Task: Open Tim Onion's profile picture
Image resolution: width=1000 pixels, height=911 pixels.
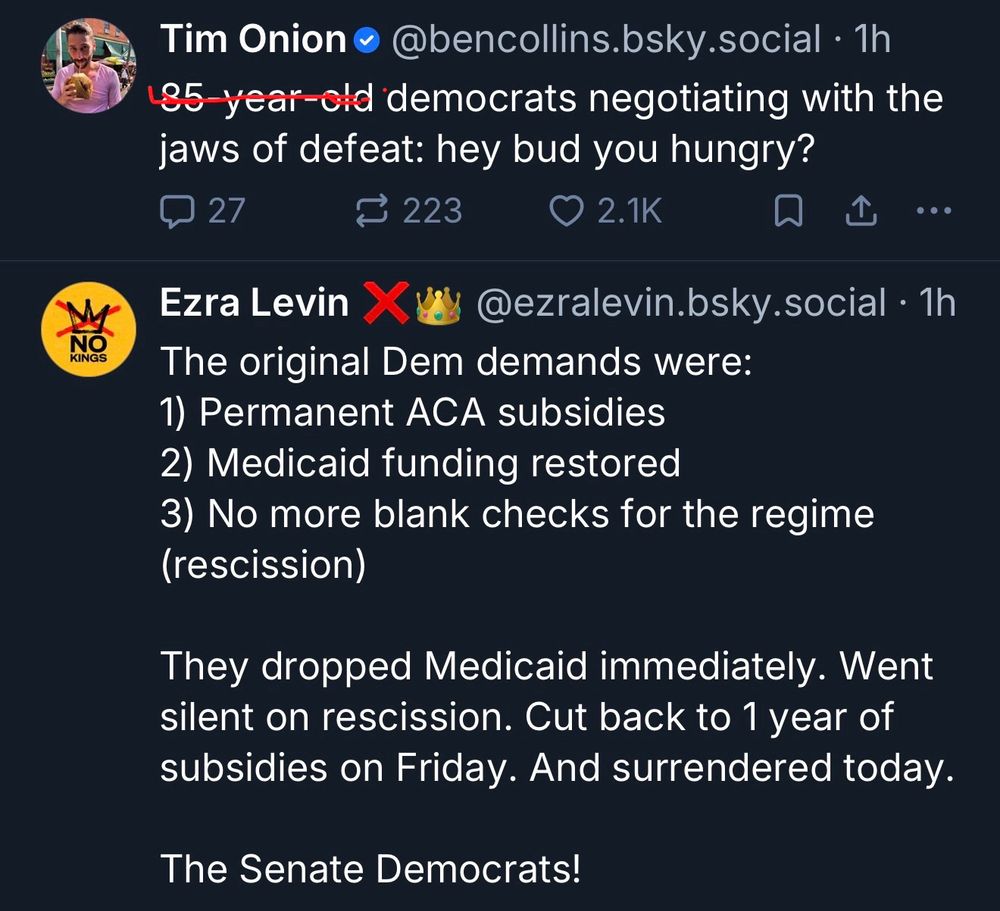Action: pyautogui.click(x=88, y=65)
